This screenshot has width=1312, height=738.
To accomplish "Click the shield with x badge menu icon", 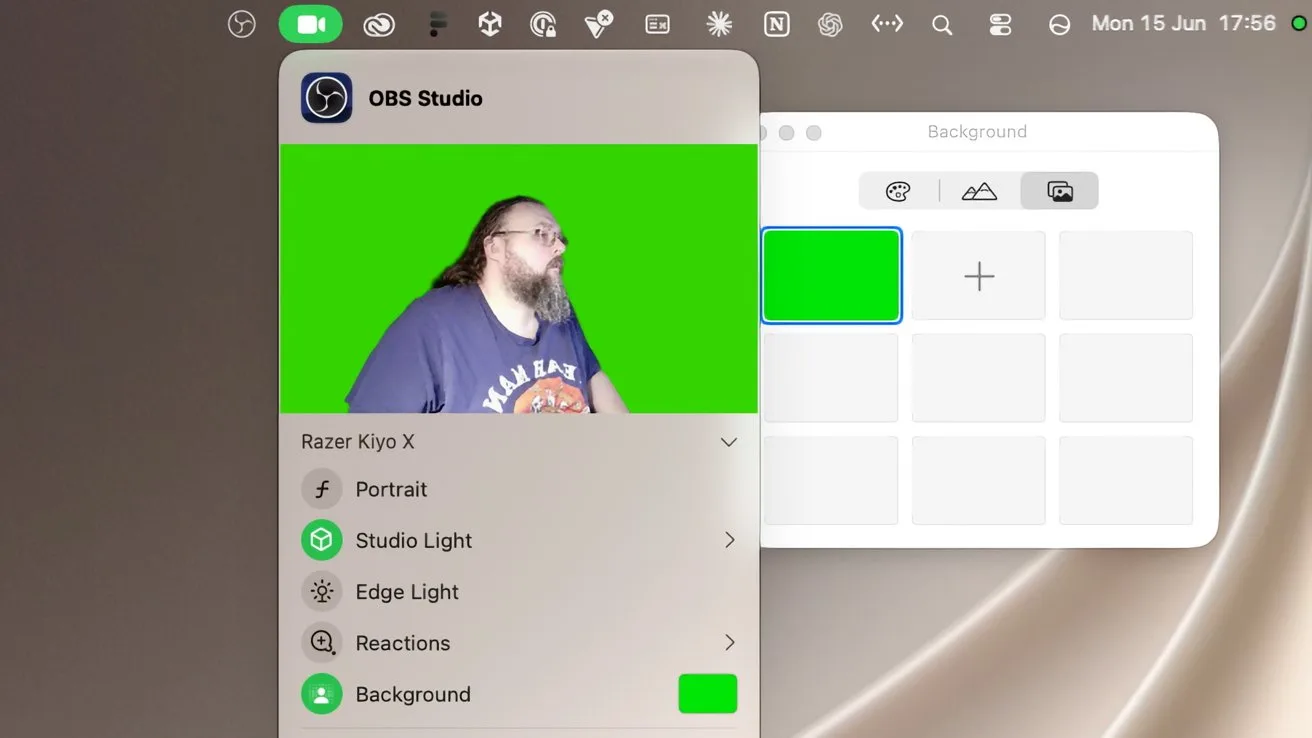I will click(x=599, y=24).
